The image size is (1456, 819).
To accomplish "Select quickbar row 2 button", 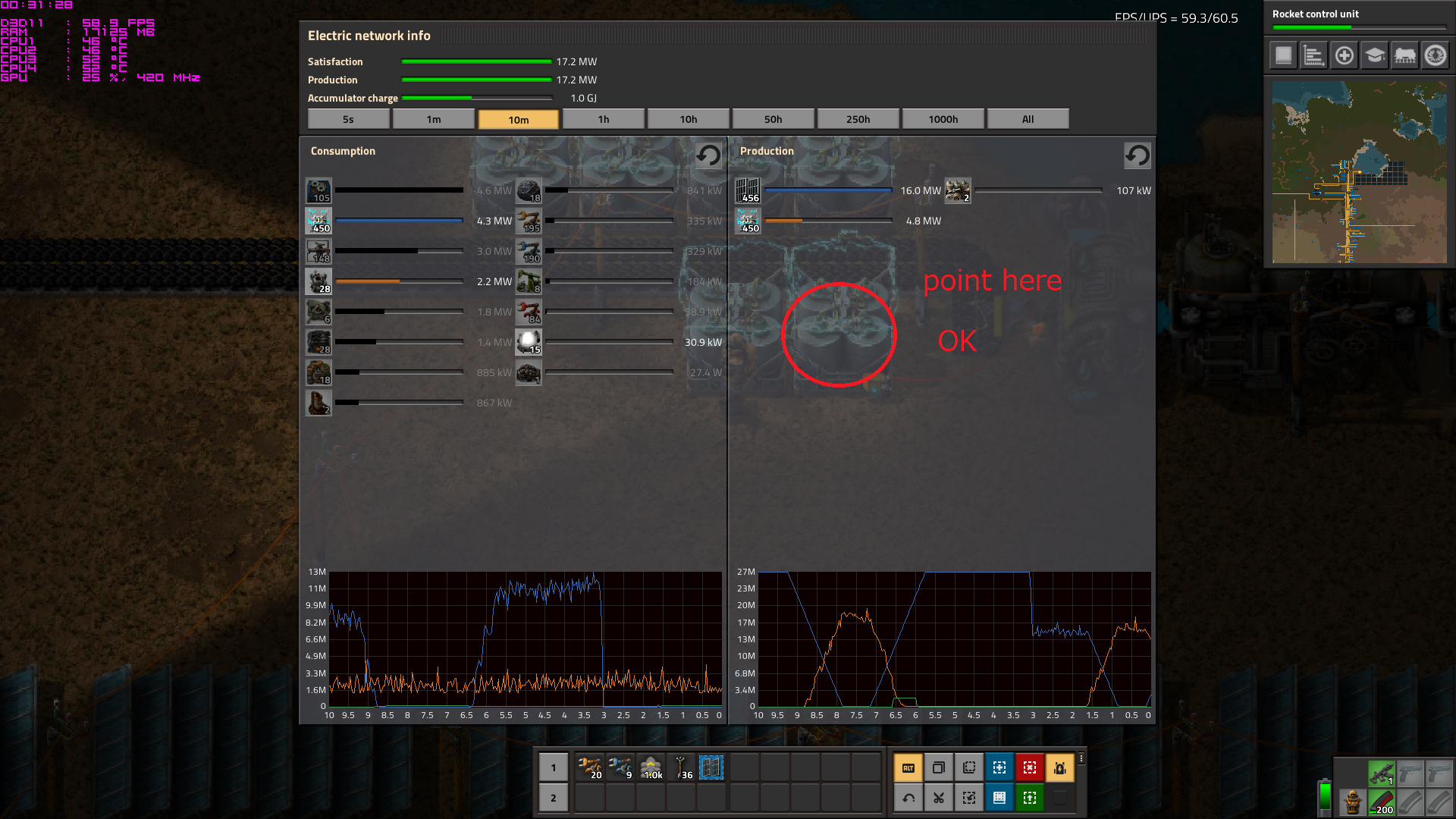I will (x=553, y=798).
